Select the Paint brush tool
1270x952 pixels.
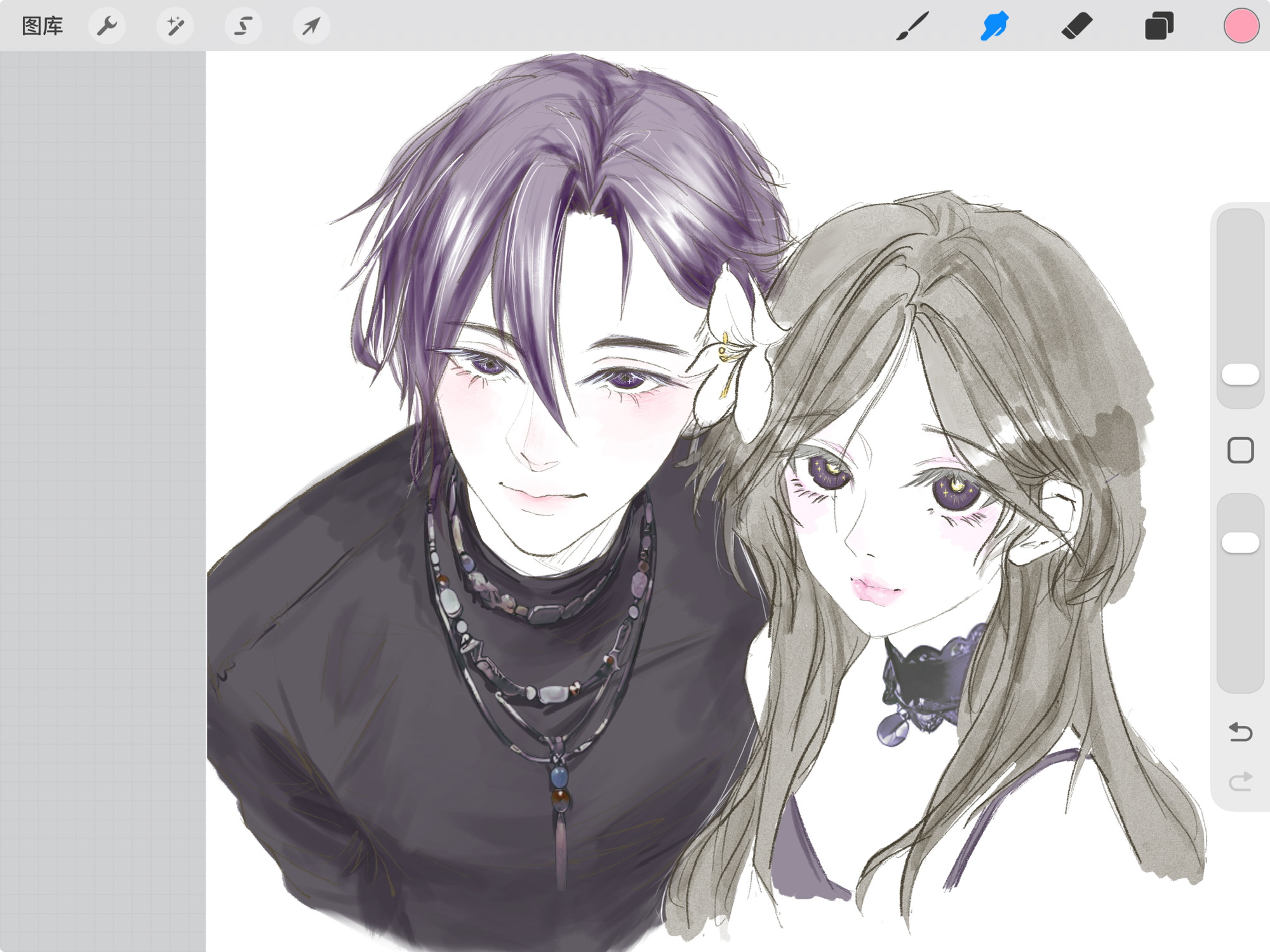(x=912, y=26)
